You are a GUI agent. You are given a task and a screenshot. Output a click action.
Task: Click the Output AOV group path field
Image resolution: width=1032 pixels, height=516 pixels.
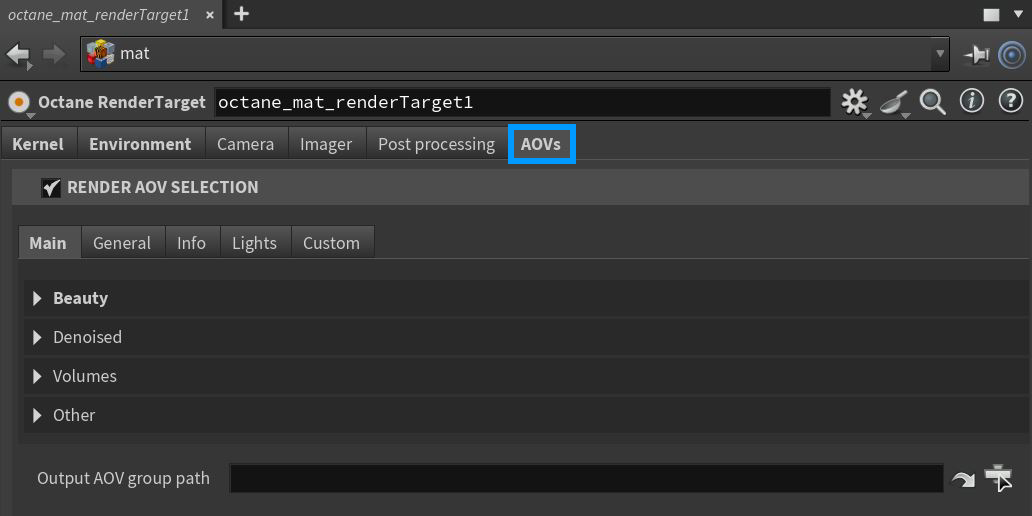coord(586,478)
